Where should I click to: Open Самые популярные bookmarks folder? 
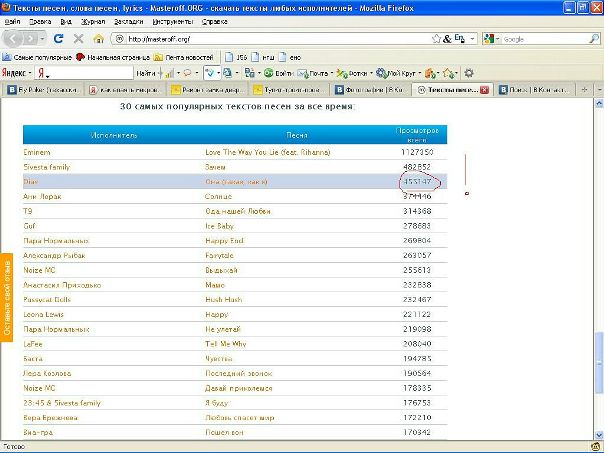click(37, 57)
